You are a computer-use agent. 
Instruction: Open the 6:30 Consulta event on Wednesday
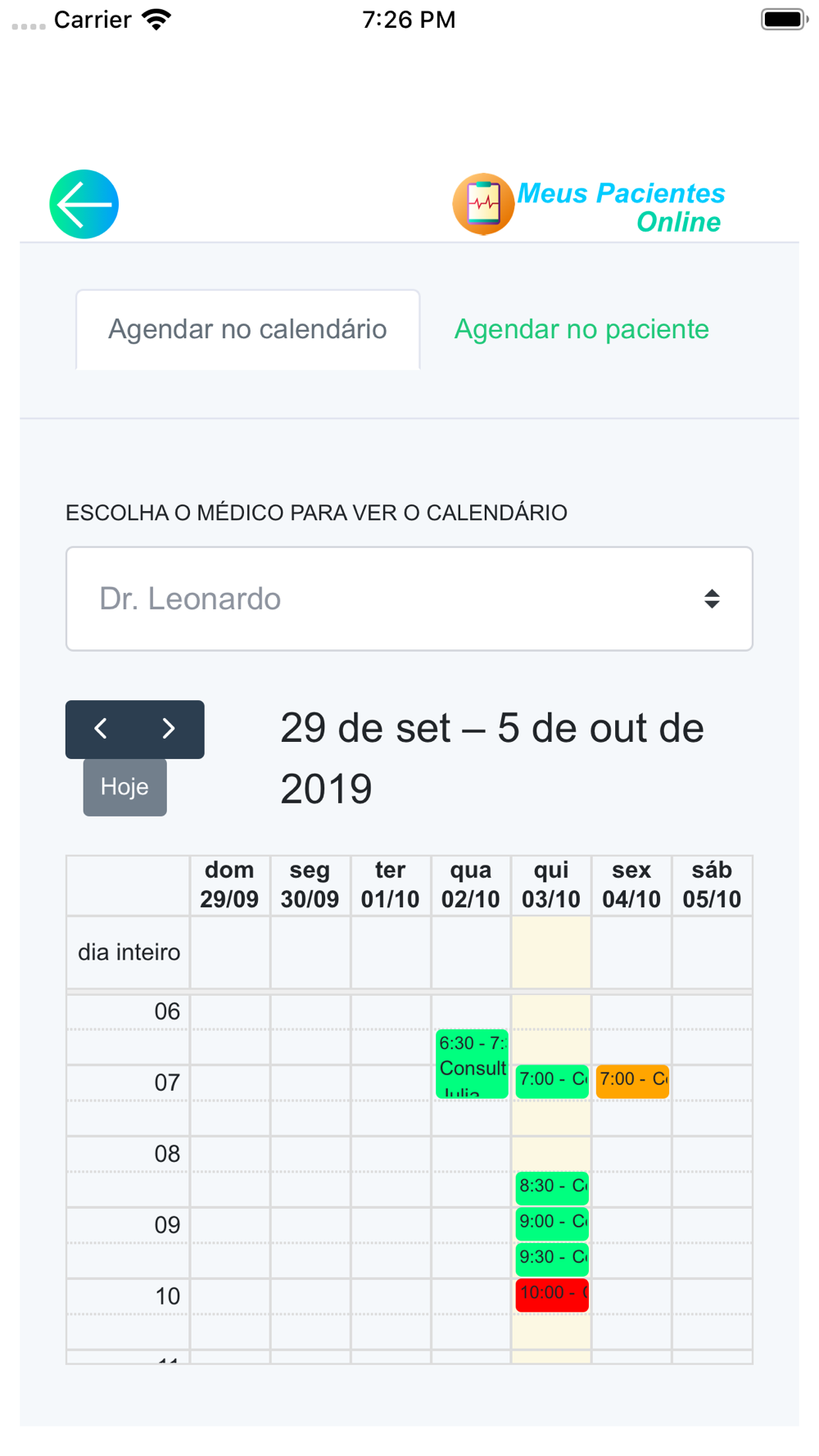(472, 1064)
